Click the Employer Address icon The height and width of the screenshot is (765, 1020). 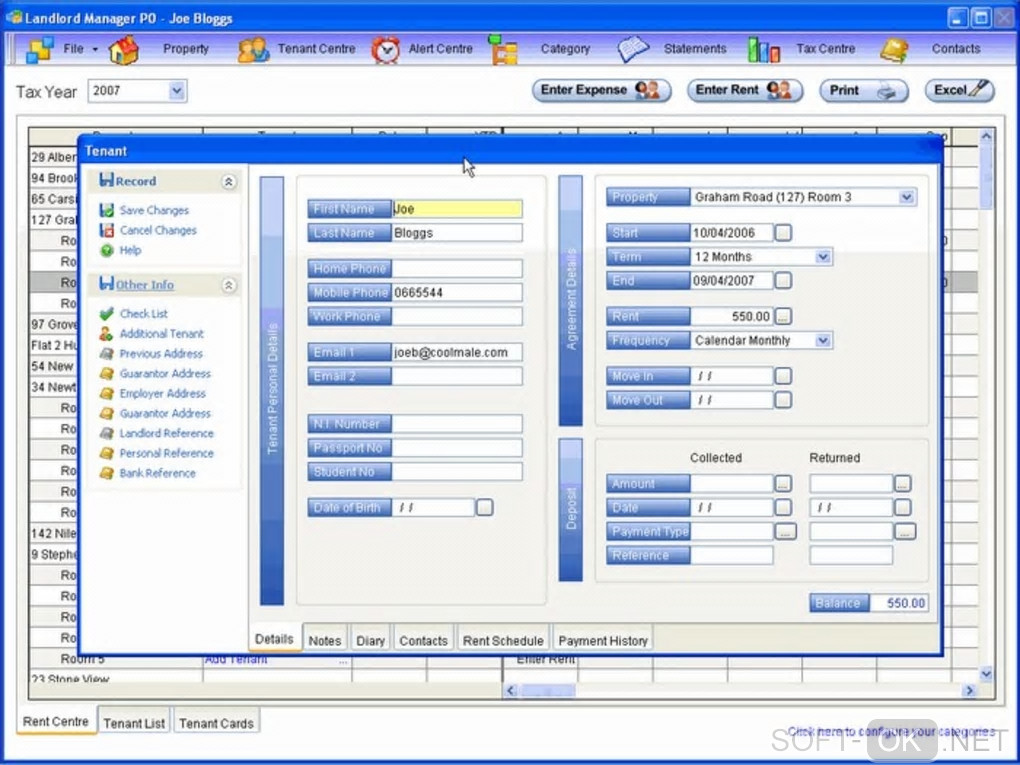[107, 394]
